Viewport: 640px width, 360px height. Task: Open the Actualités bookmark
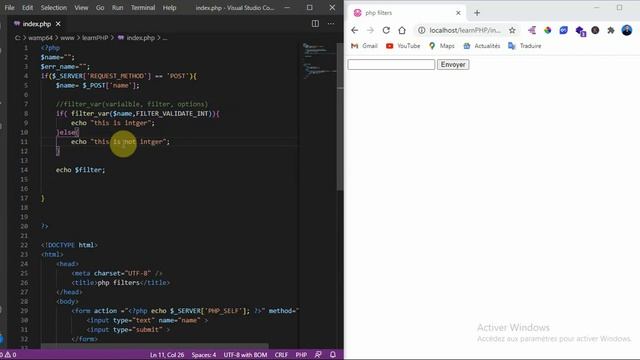pyautogui.click(x=482, y=46)
